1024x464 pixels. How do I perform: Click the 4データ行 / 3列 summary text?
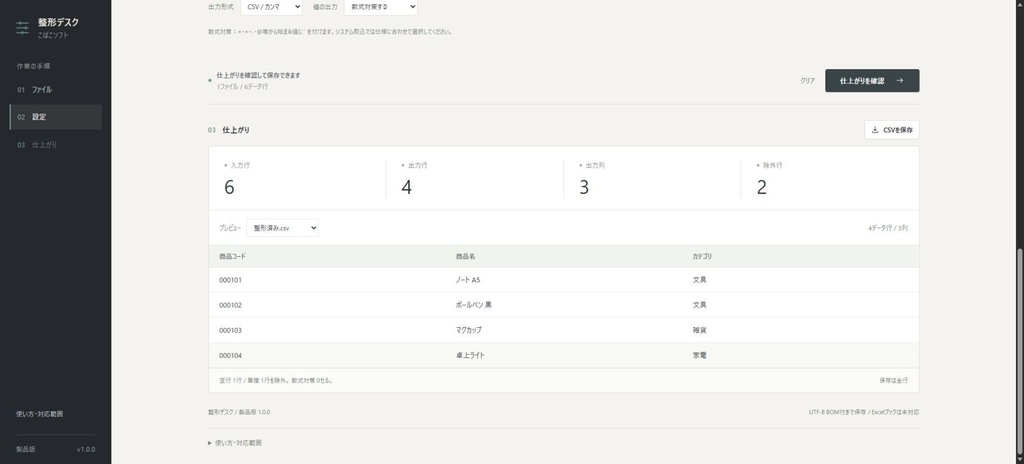tap(888, 228)
